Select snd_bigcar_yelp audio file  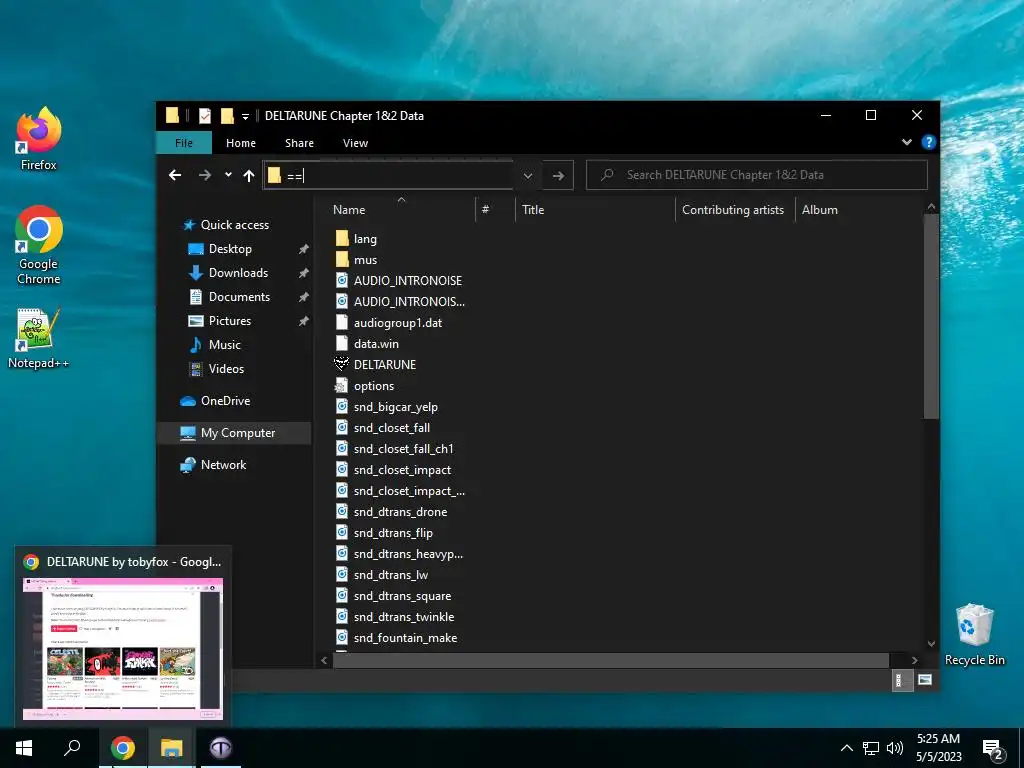(387, 407)
